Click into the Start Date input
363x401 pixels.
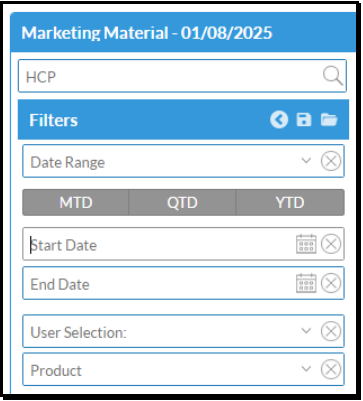159,244
